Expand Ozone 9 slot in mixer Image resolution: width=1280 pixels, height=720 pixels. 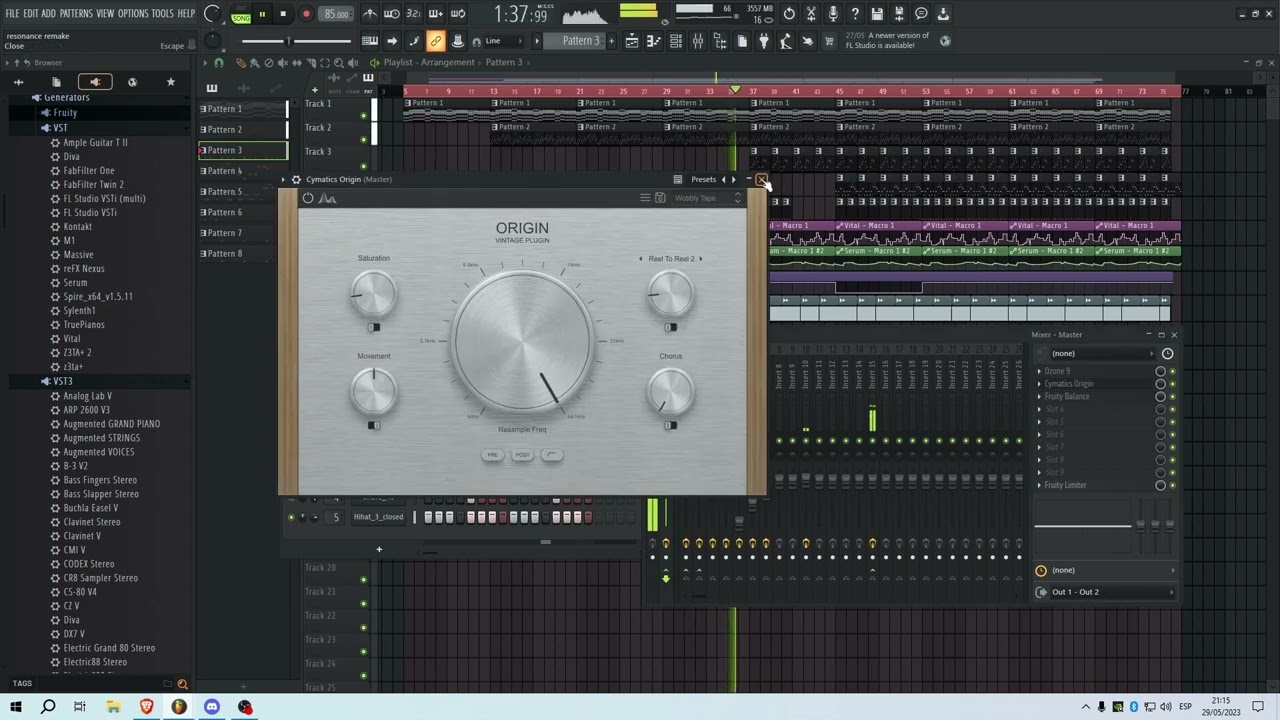(1040, 371)
